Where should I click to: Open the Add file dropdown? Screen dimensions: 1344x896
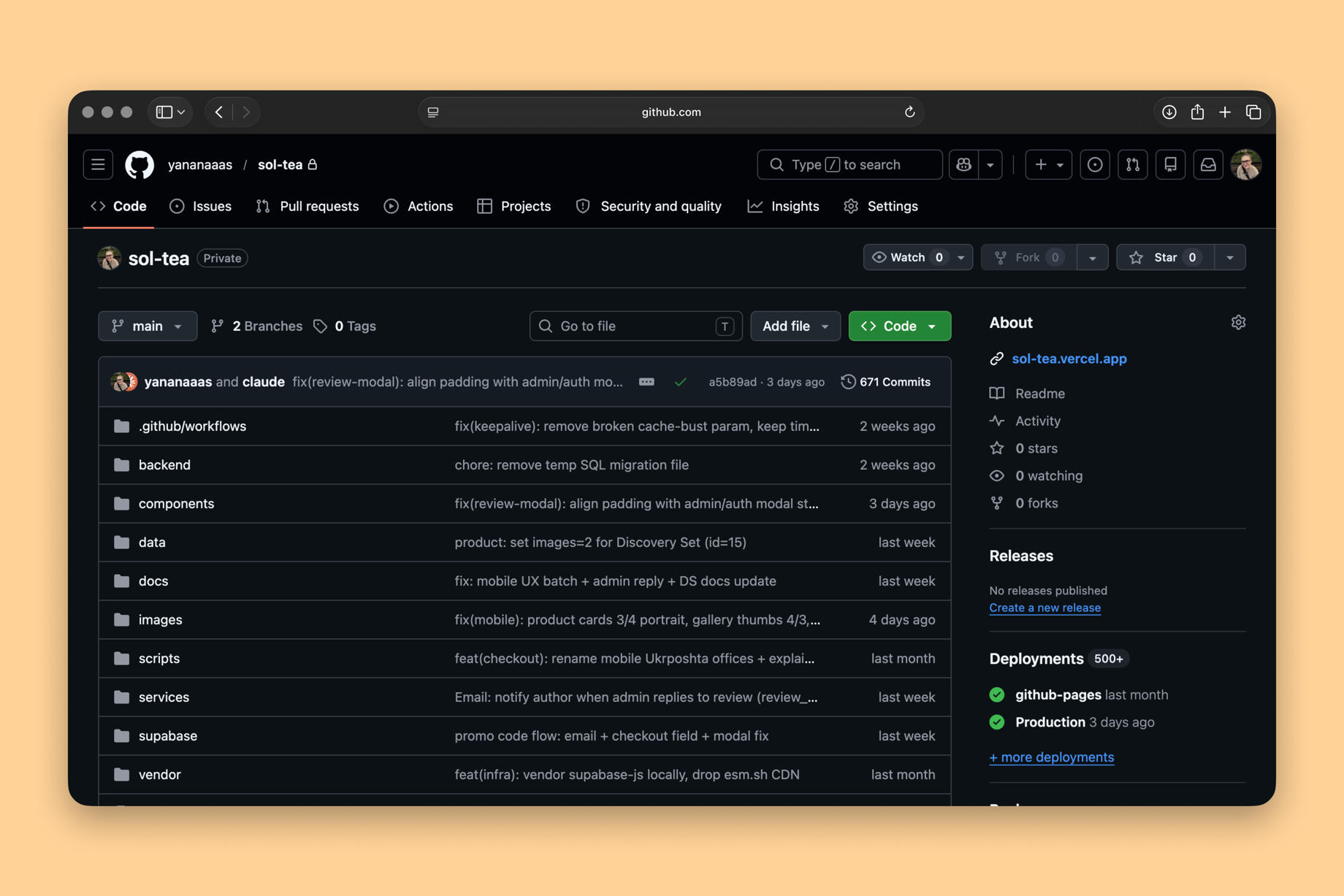coord(795,326)
